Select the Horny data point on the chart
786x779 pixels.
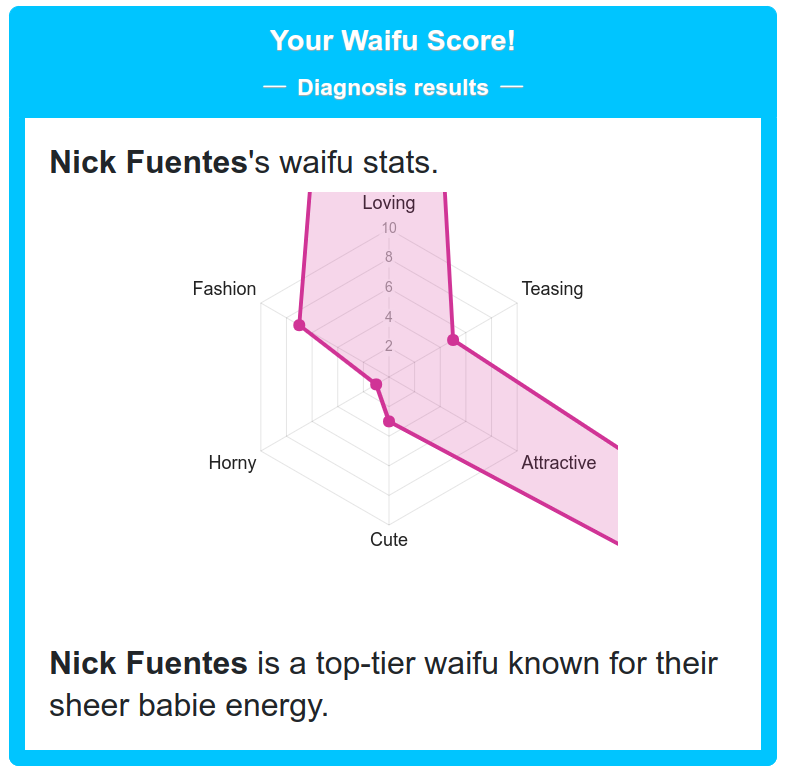pos(376,384)
